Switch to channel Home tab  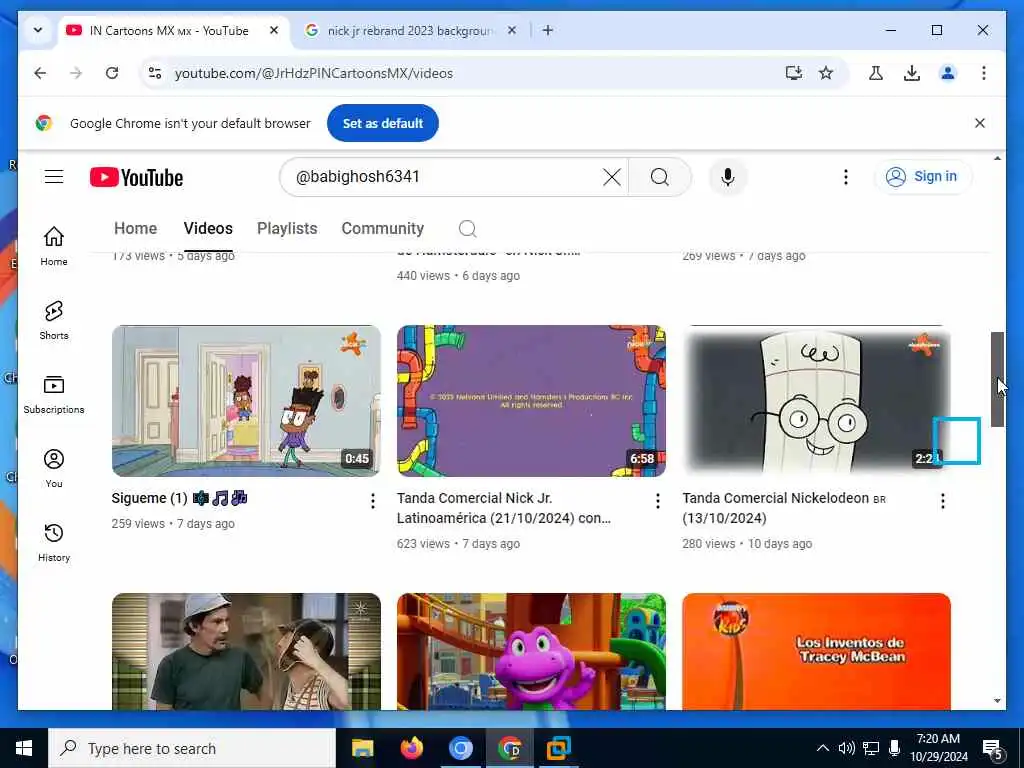pos(136,229)
